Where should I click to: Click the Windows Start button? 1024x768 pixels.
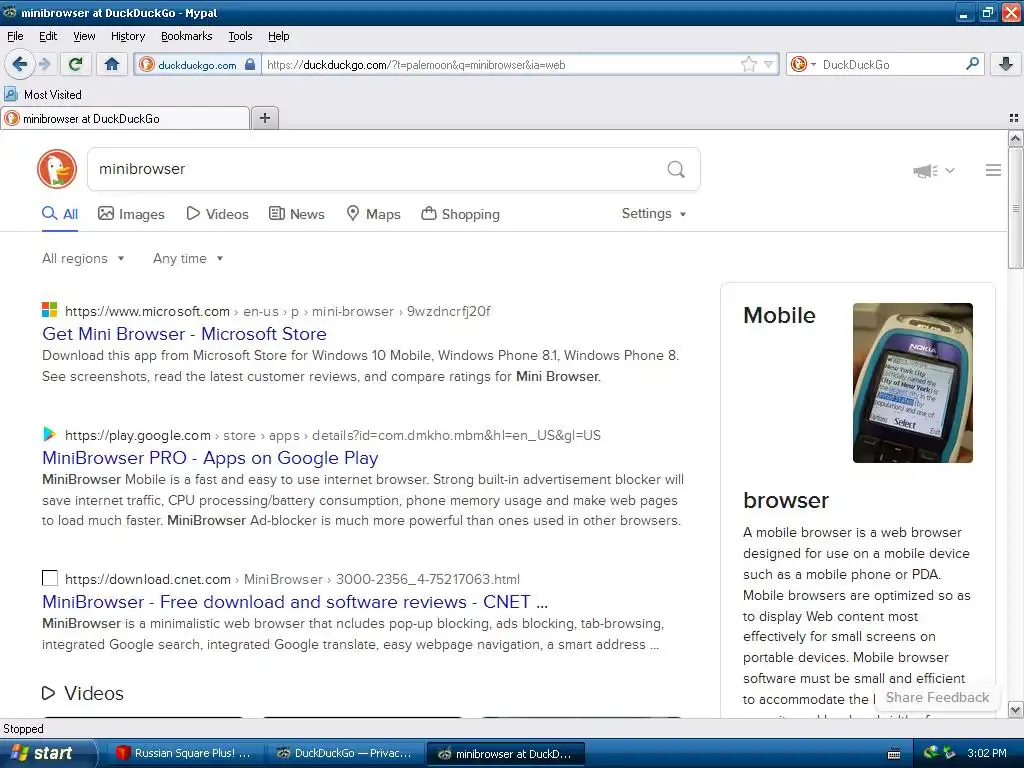pos(47,753)
